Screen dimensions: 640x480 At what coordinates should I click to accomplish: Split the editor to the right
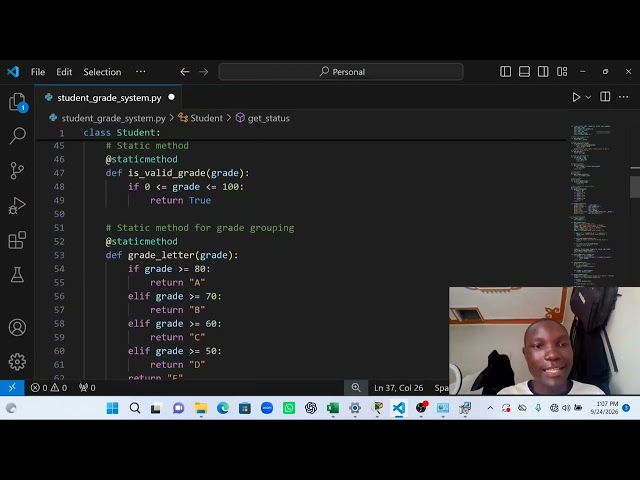[x=605, y=97]
